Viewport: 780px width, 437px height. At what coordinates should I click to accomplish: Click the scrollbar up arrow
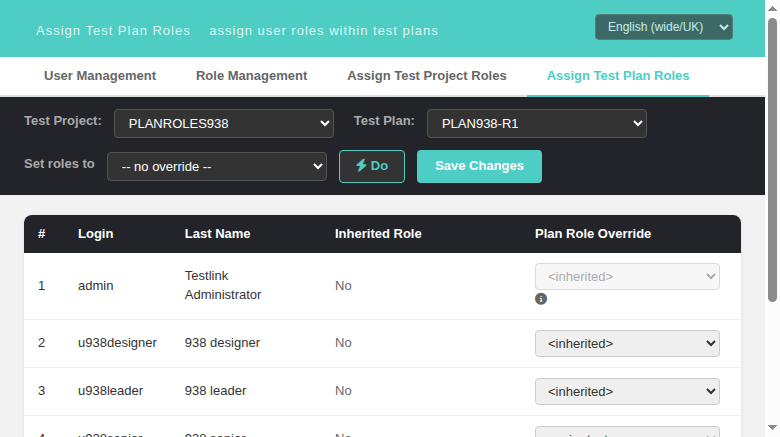pos(772,7)
